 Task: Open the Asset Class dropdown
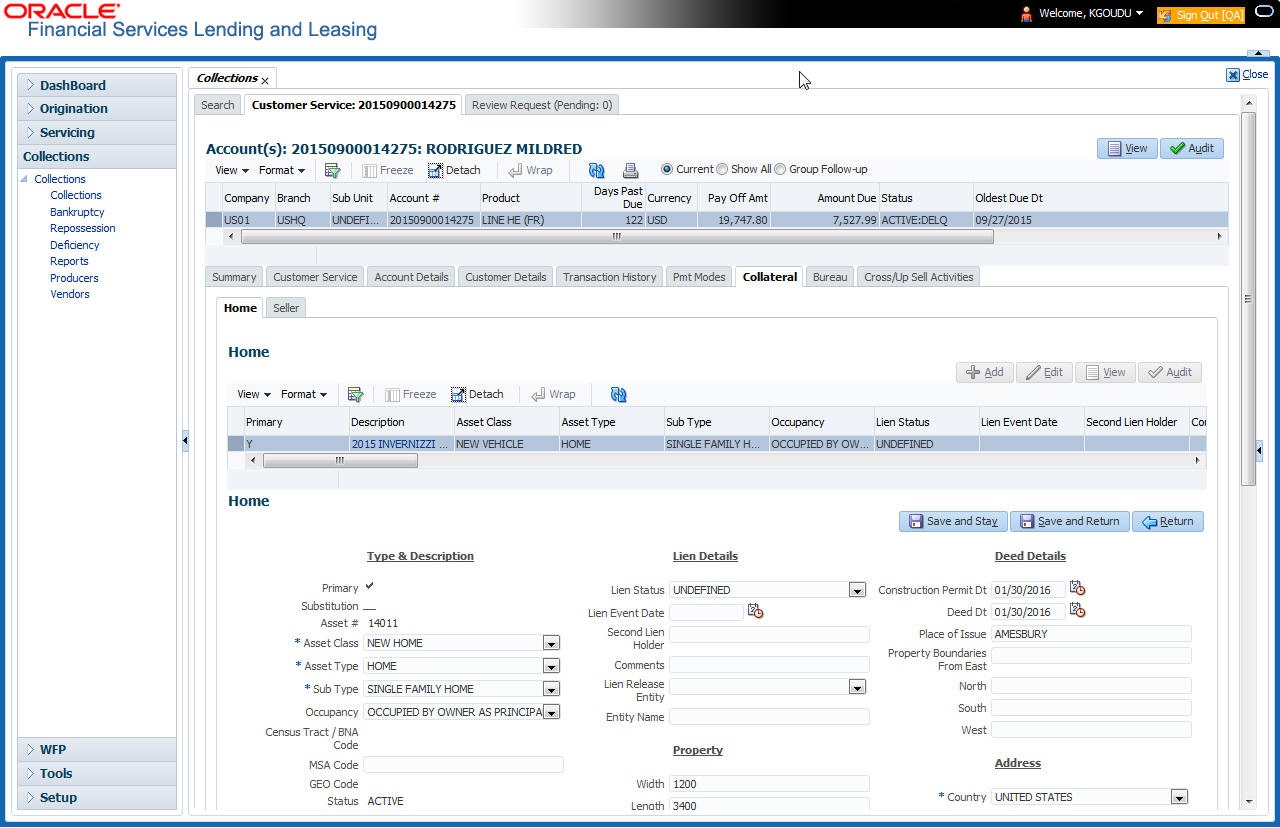[551, 643]
